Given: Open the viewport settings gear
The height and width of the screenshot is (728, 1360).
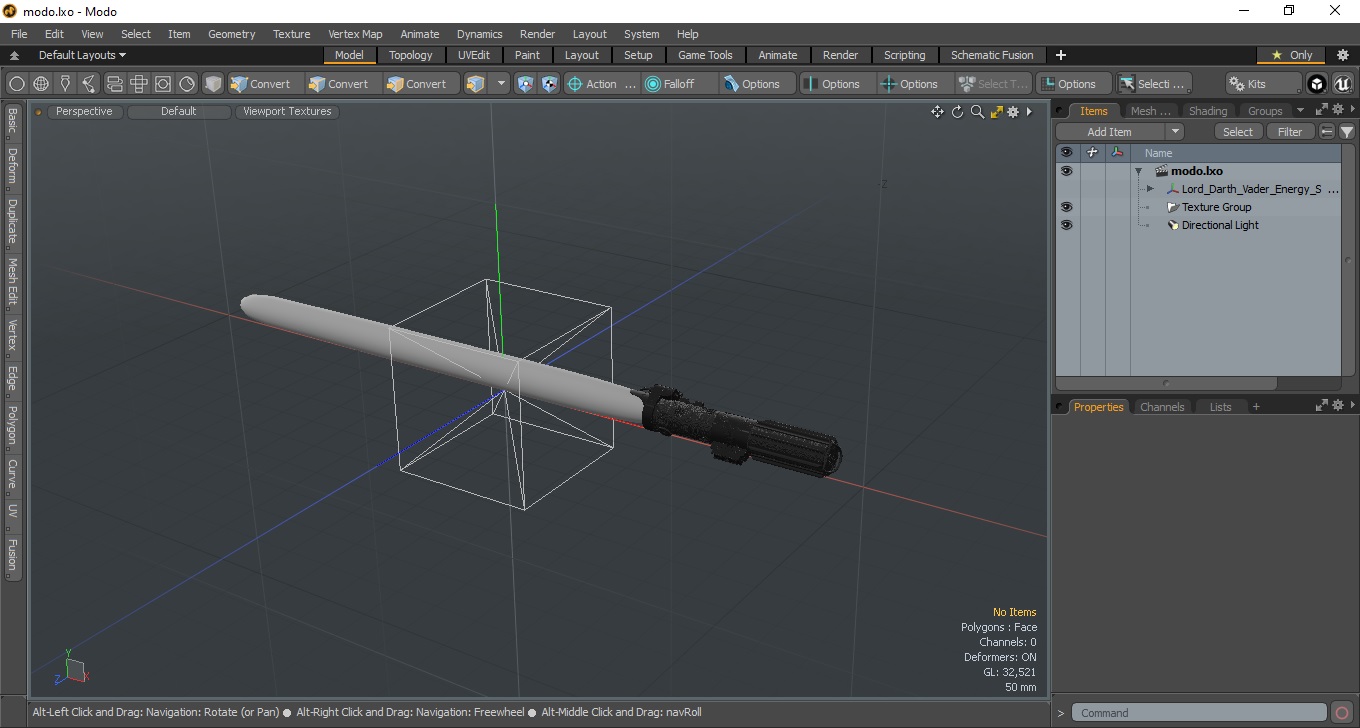Looking at the screenshot, I should (1013, 112).
